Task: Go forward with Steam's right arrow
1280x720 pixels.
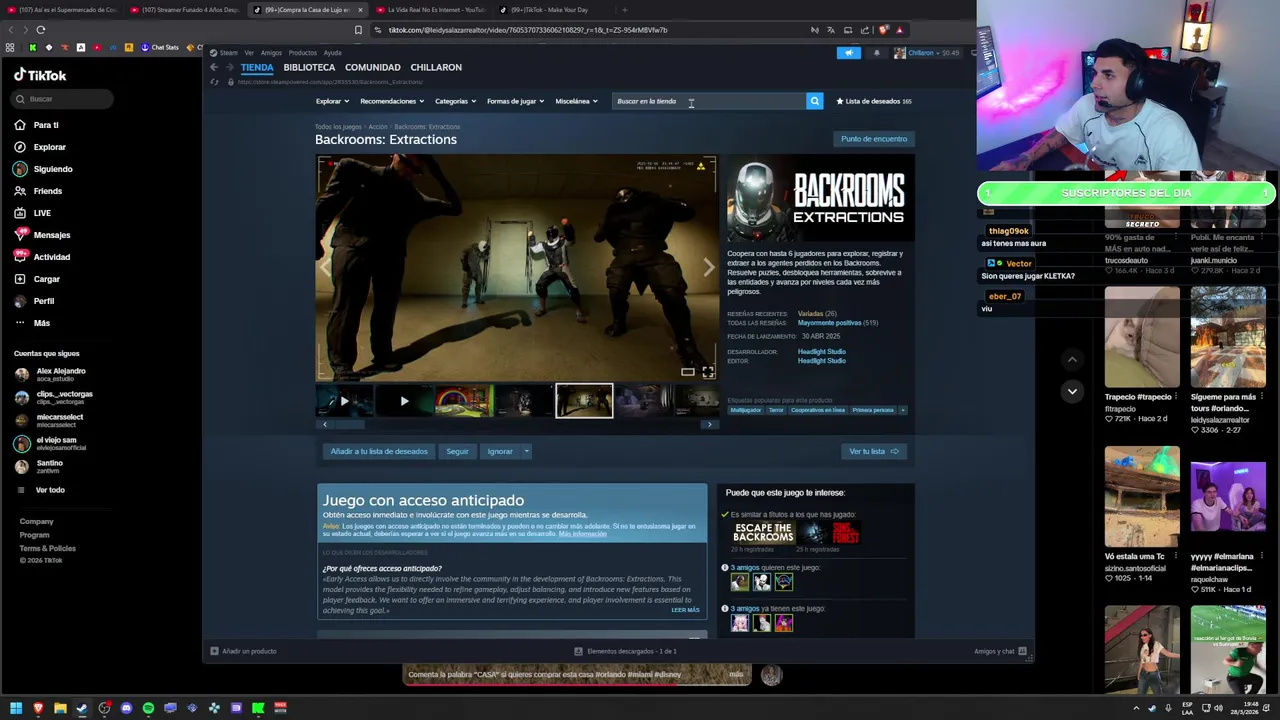Action: pos(230,67)
